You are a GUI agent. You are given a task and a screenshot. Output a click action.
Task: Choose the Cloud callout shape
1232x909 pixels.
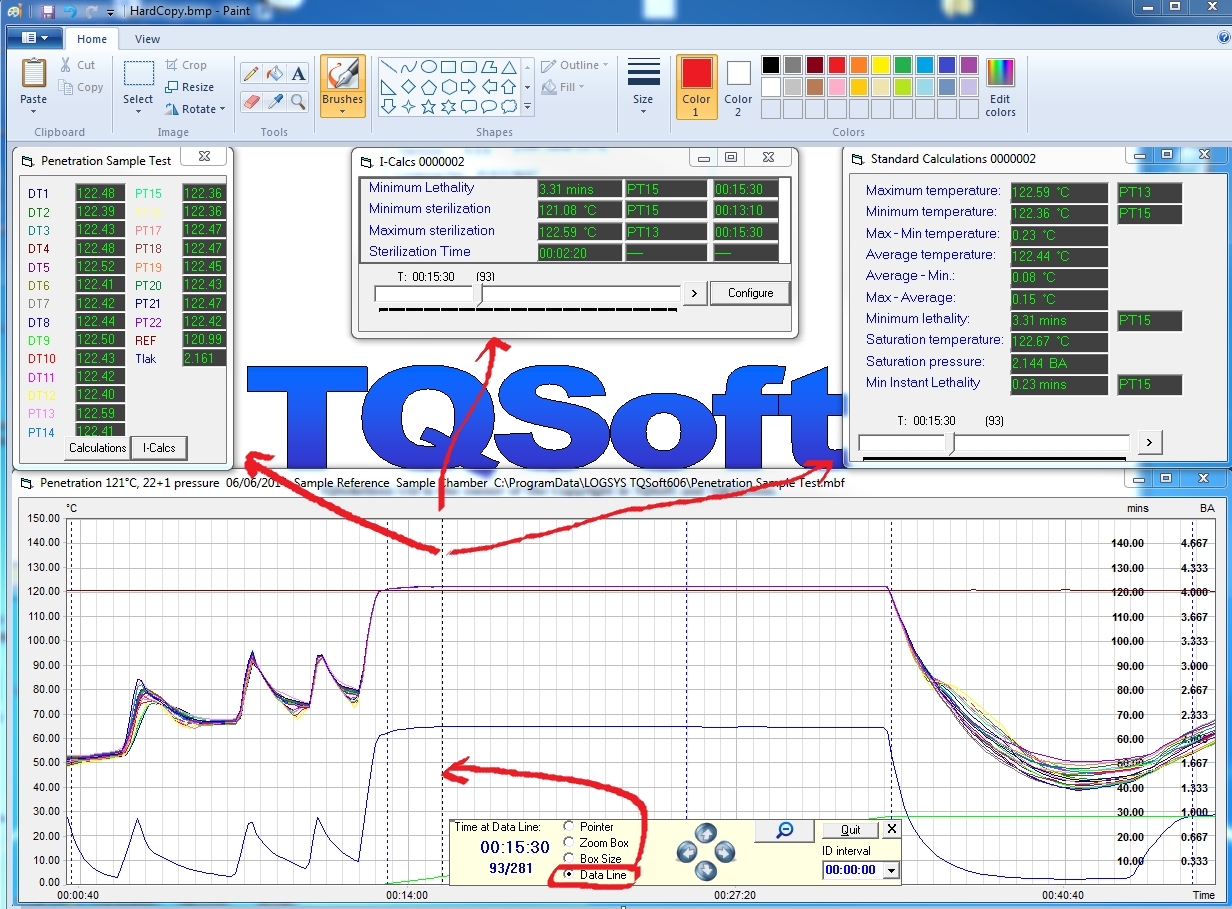click(508, 107)
